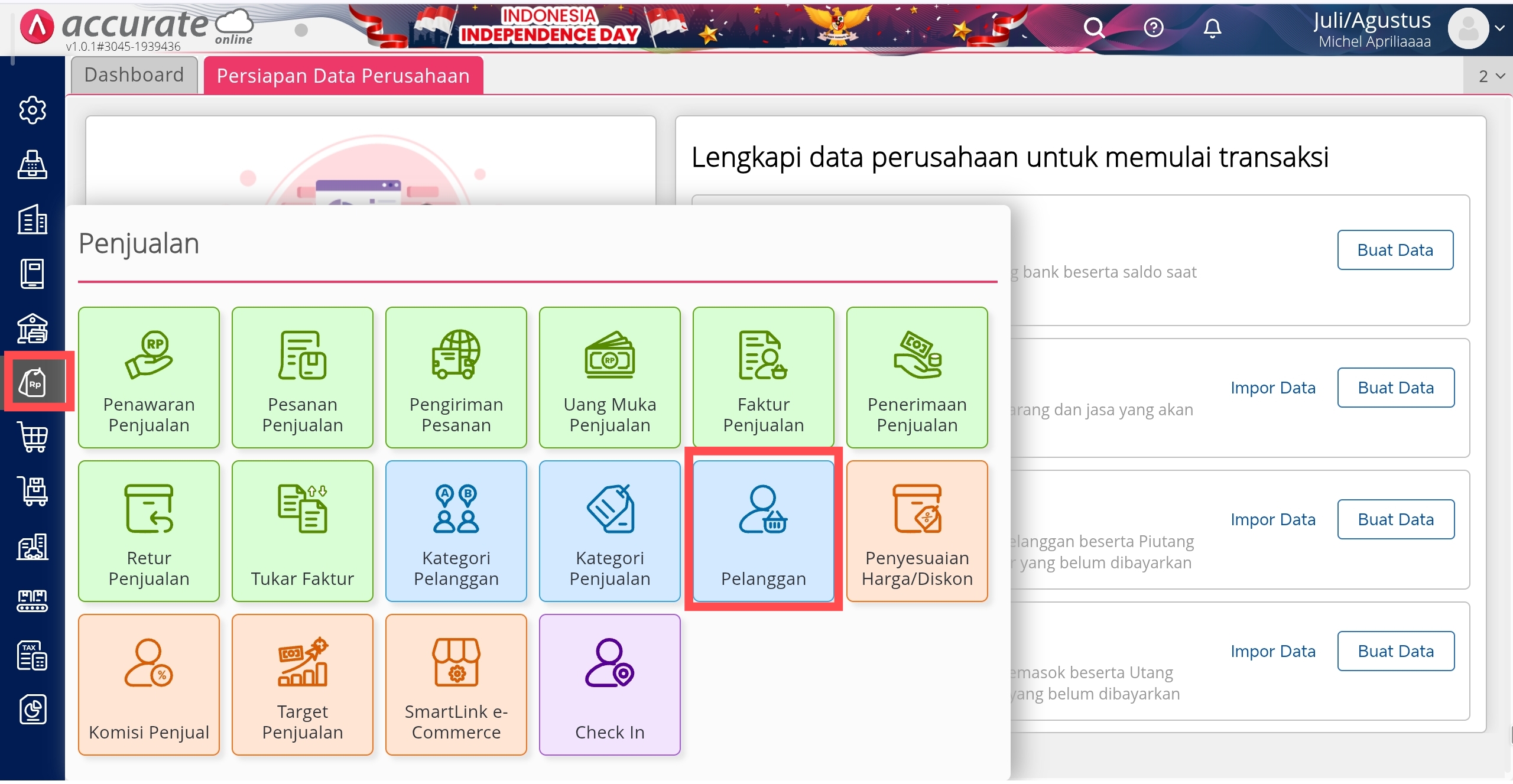
Task: Click the topmost Buat Data button
Action: (1395, 250)
